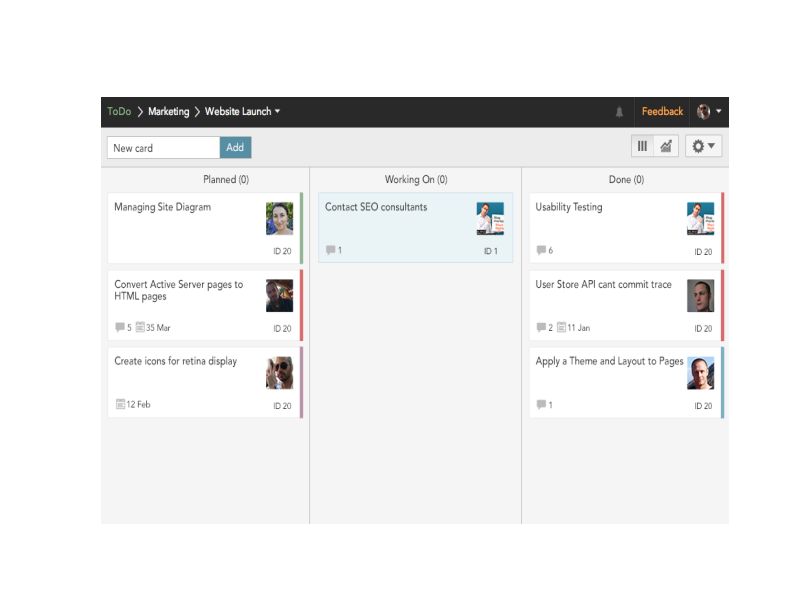Open the Usability Testing card
The width and height of the screenshot is (800, 600).
(x=626, y=228)
